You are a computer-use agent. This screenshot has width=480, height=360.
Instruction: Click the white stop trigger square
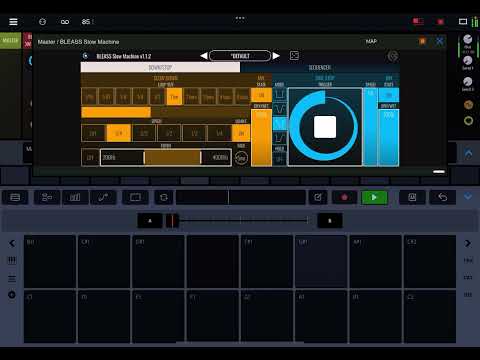325,127
